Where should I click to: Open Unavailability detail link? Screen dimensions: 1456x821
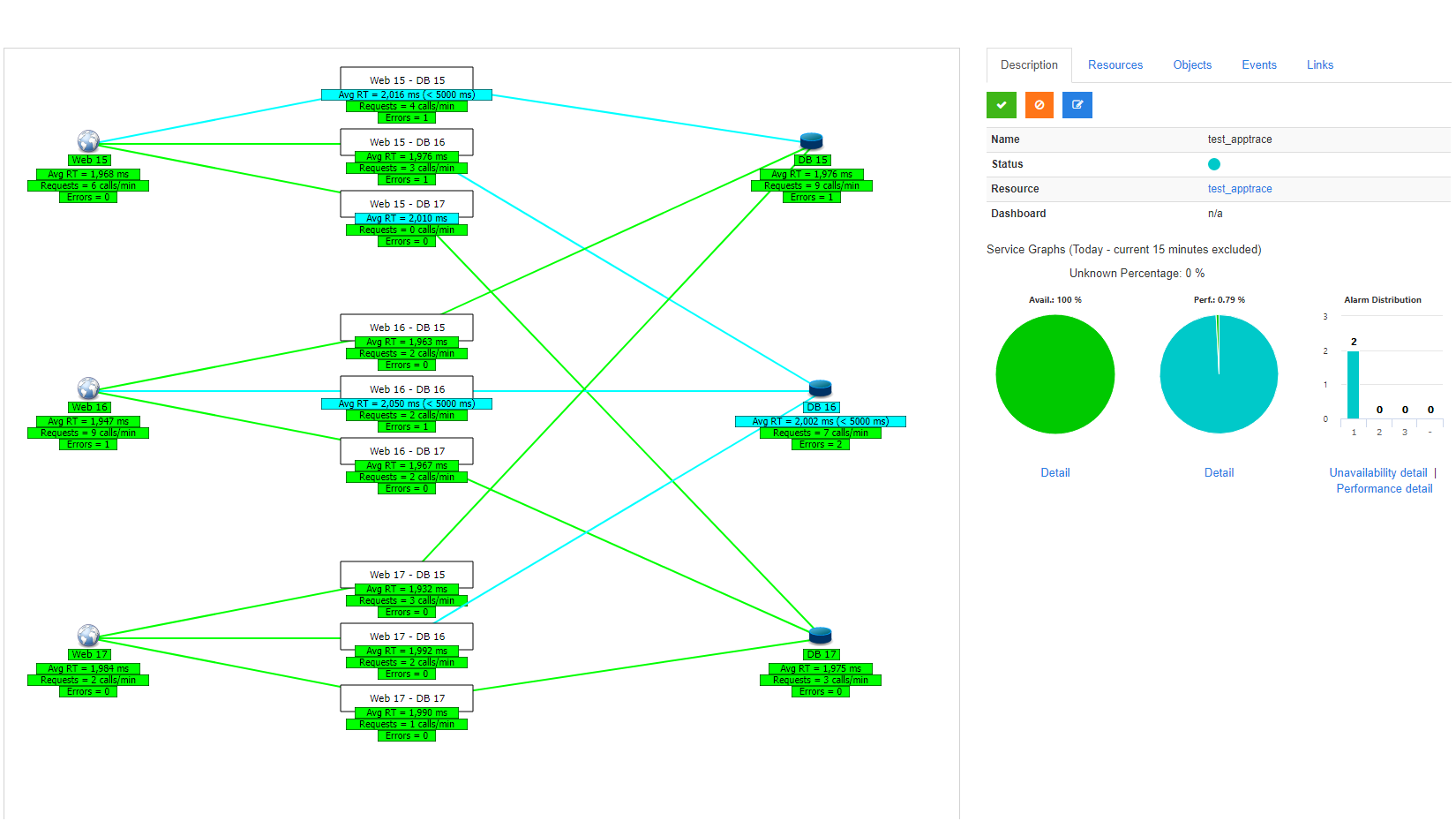tap(1377, 473)
